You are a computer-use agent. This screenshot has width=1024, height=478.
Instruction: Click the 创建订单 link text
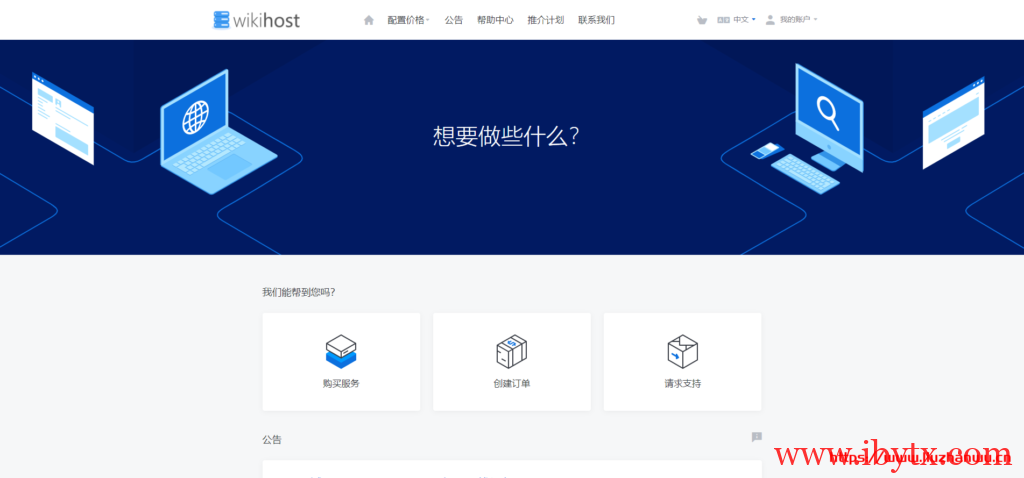pos(511,384)
